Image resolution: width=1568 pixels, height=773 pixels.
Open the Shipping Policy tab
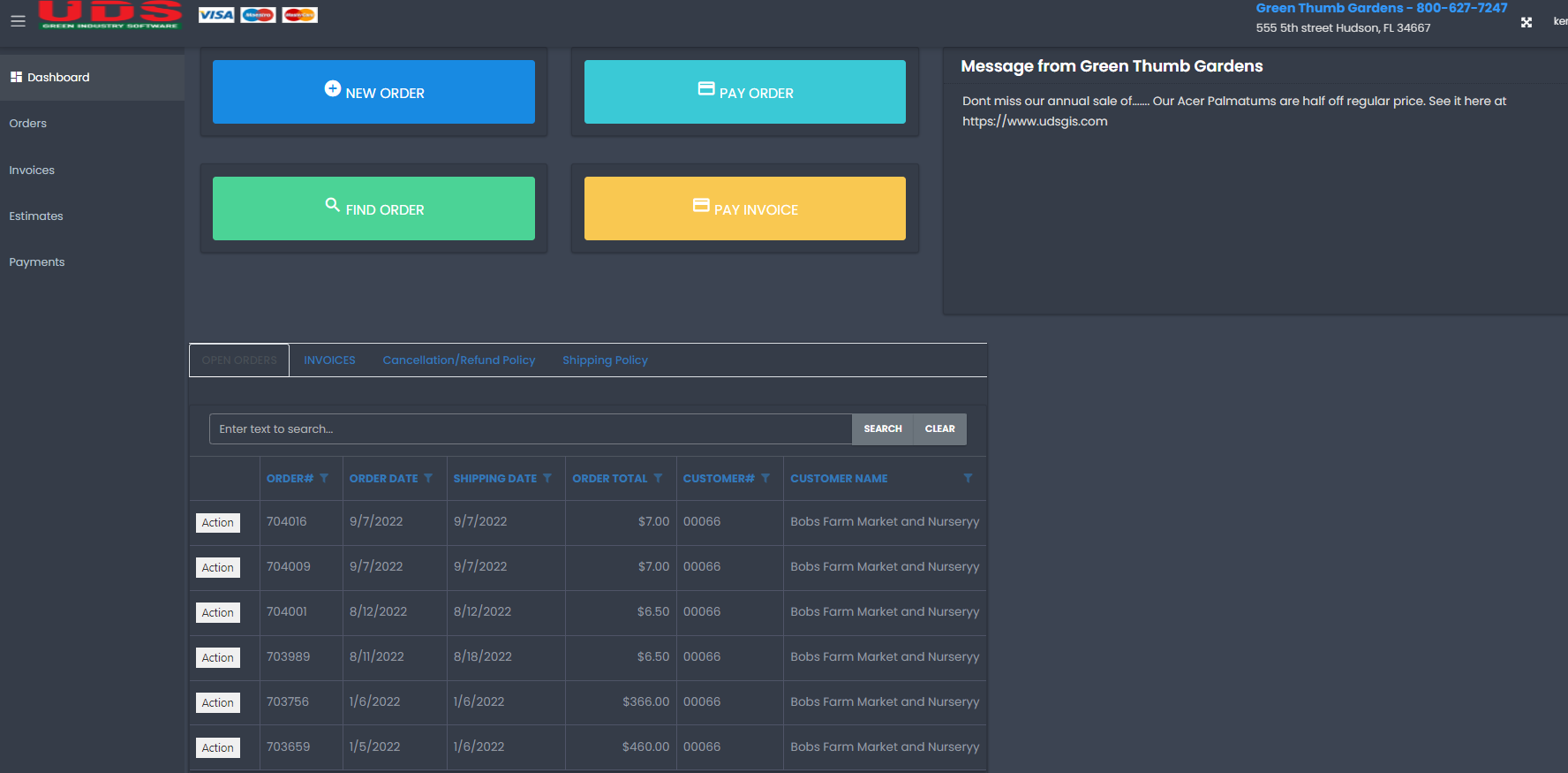click(605, 360)
